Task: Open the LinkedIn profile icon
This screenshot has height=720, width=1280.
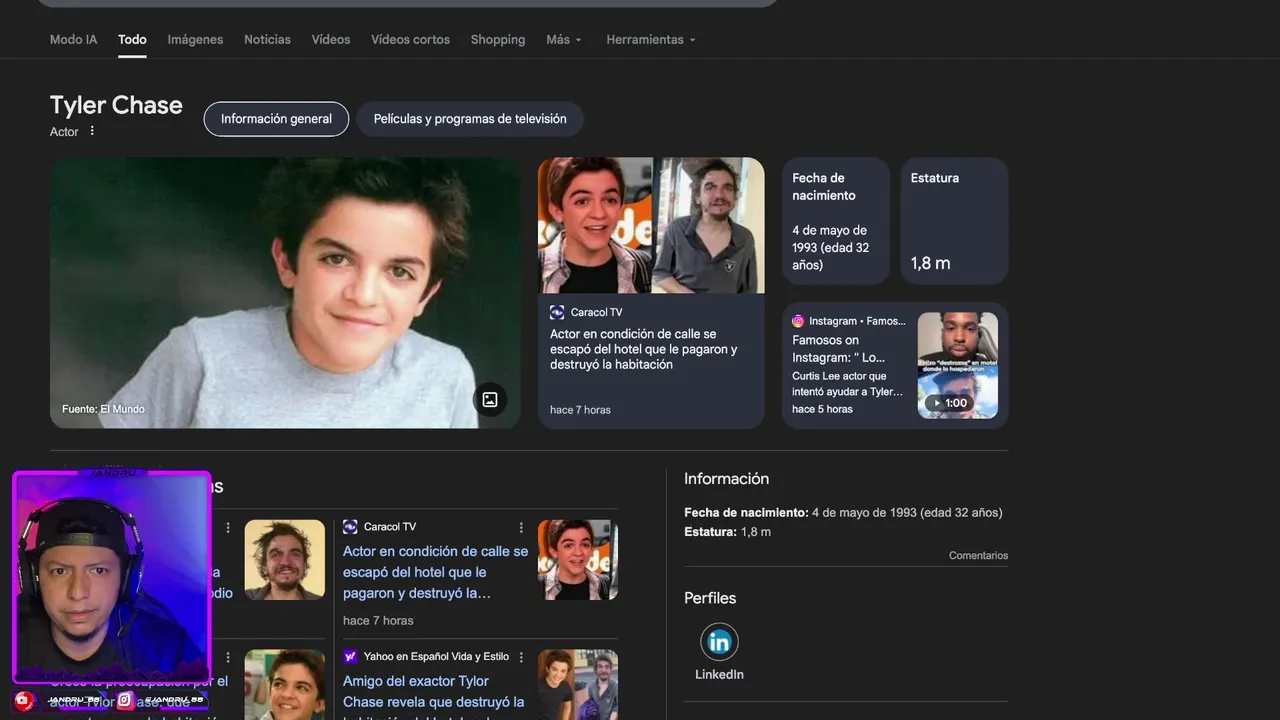Action: tap(719, 642)
